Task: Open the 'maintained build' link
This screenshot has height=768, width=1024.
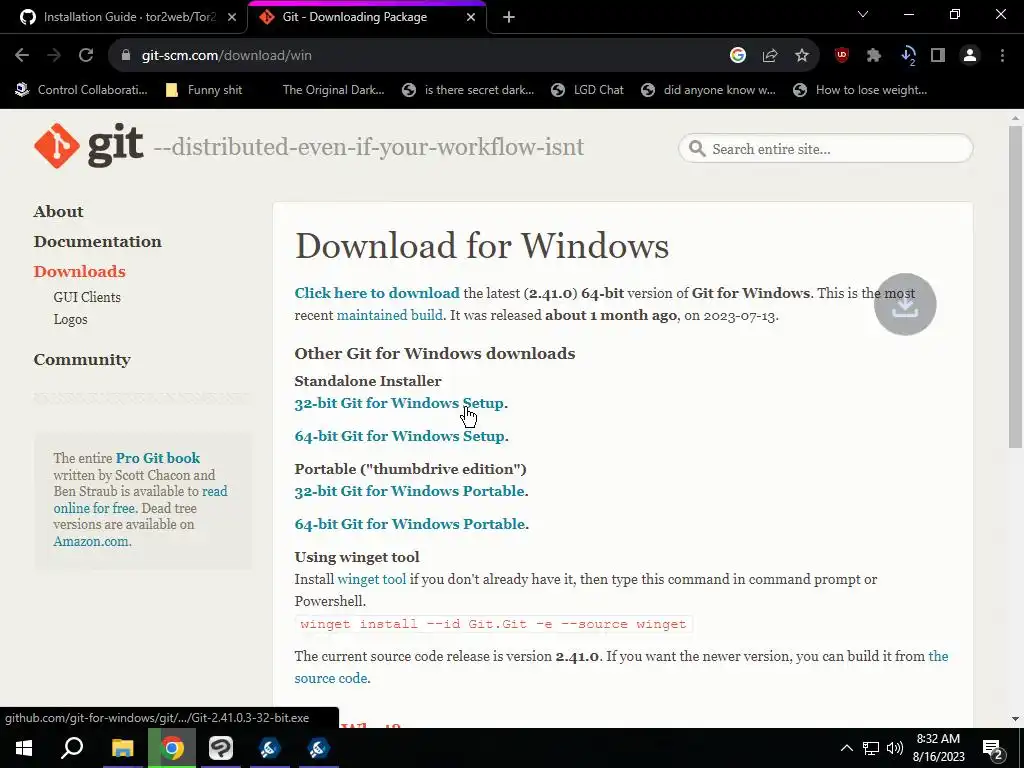Action: [389, 315]
